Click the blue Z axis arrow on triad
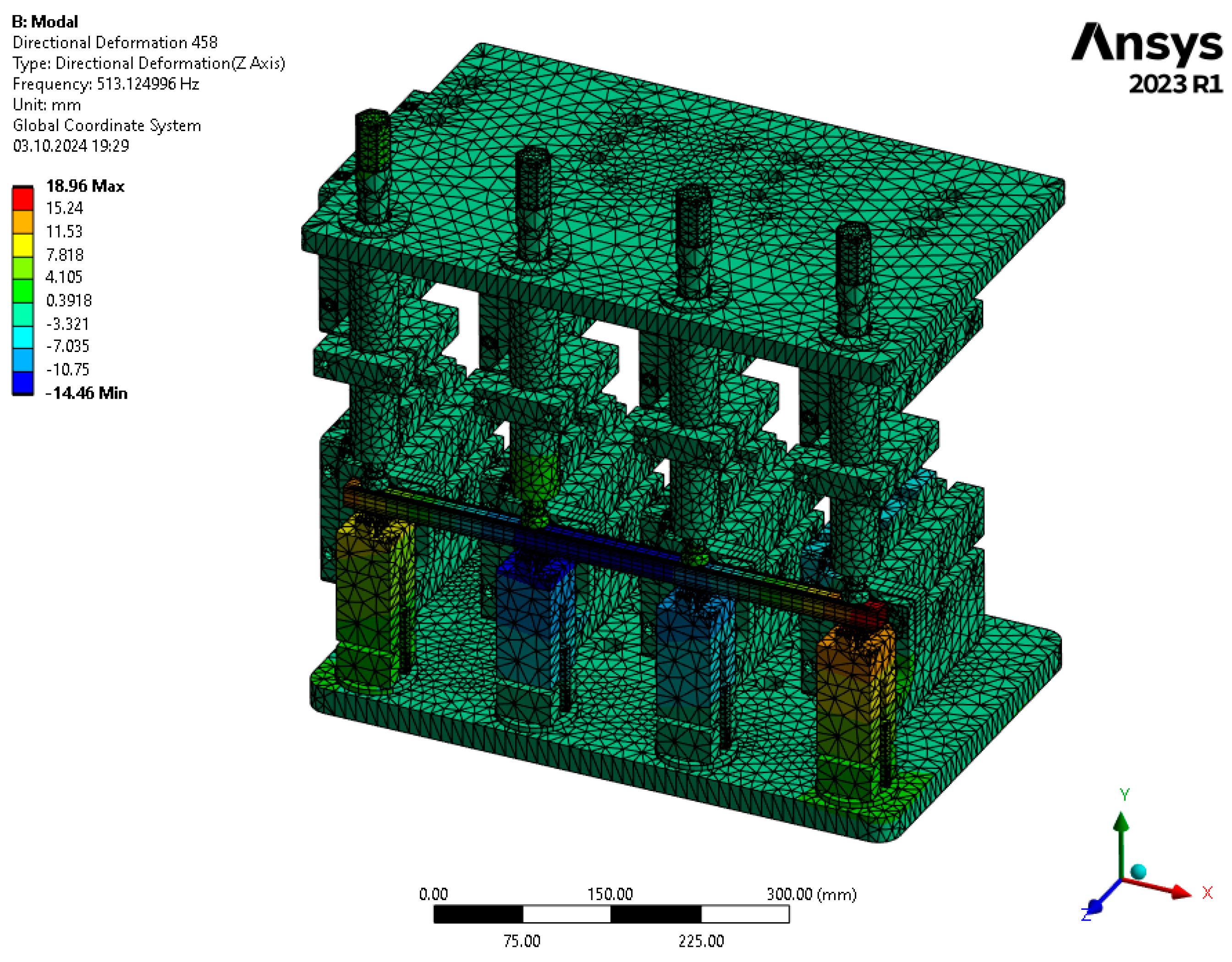Viewport: 1232px width, 962px height. tap(1095, 907)
